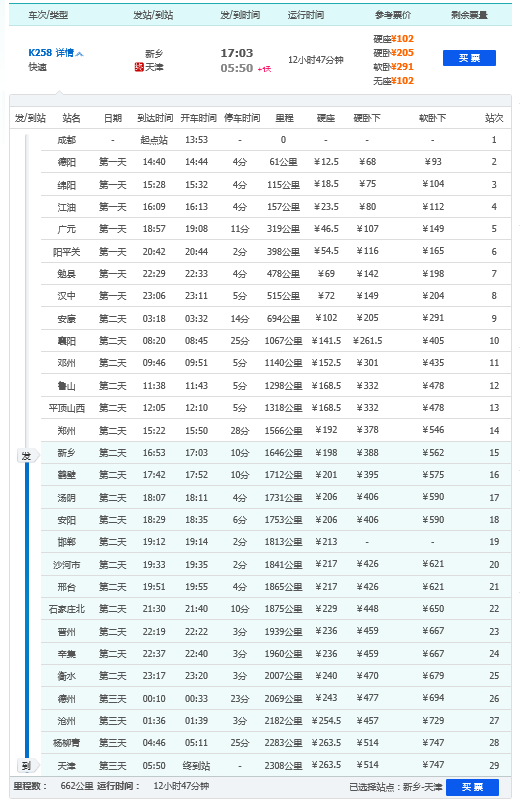Click the +1天 next-day indicator

(x=264, y=69)
